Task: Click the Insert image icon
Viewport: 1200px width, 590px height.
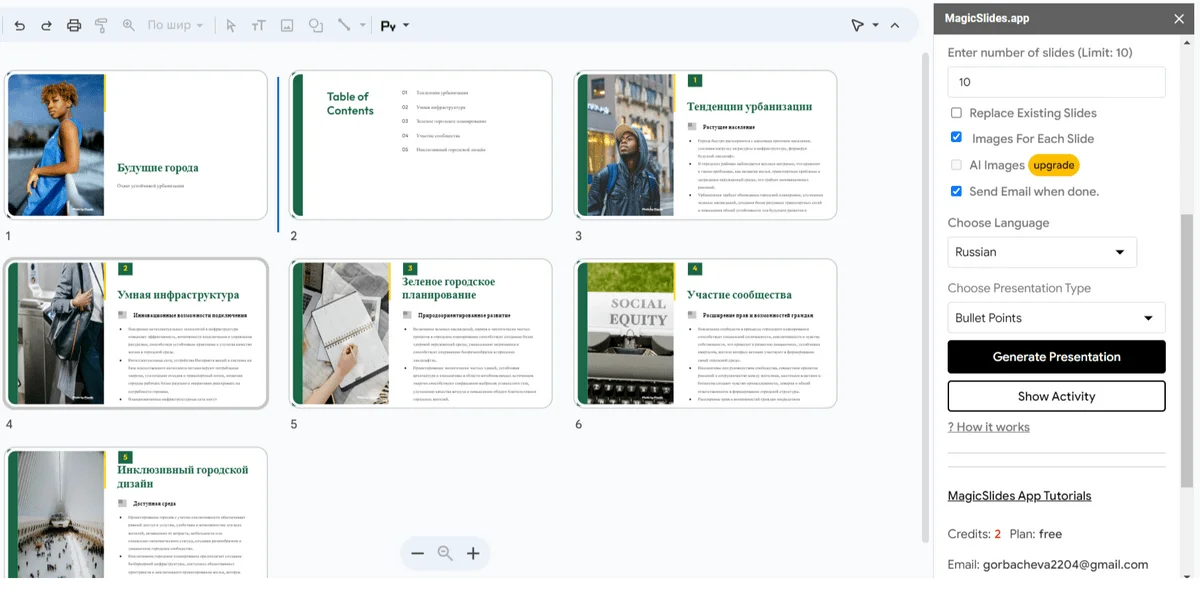Action: [x=287, y=25]
